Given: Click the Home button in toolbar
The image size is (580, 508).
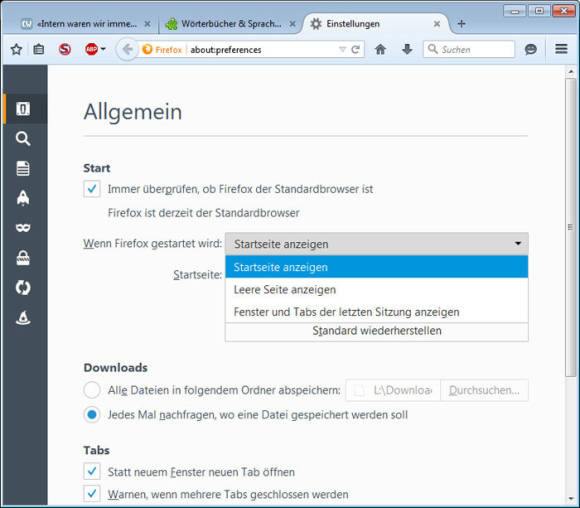Looking at the screenshot, I should pos(380,49).
